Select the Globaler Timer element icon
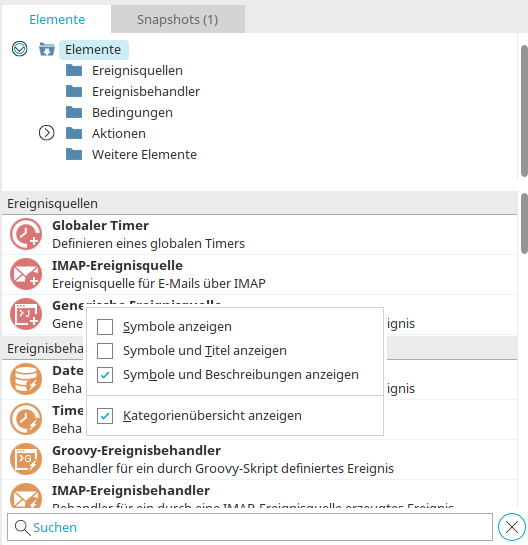The width and height of the screenshot is (528, 545). [26, 234]
